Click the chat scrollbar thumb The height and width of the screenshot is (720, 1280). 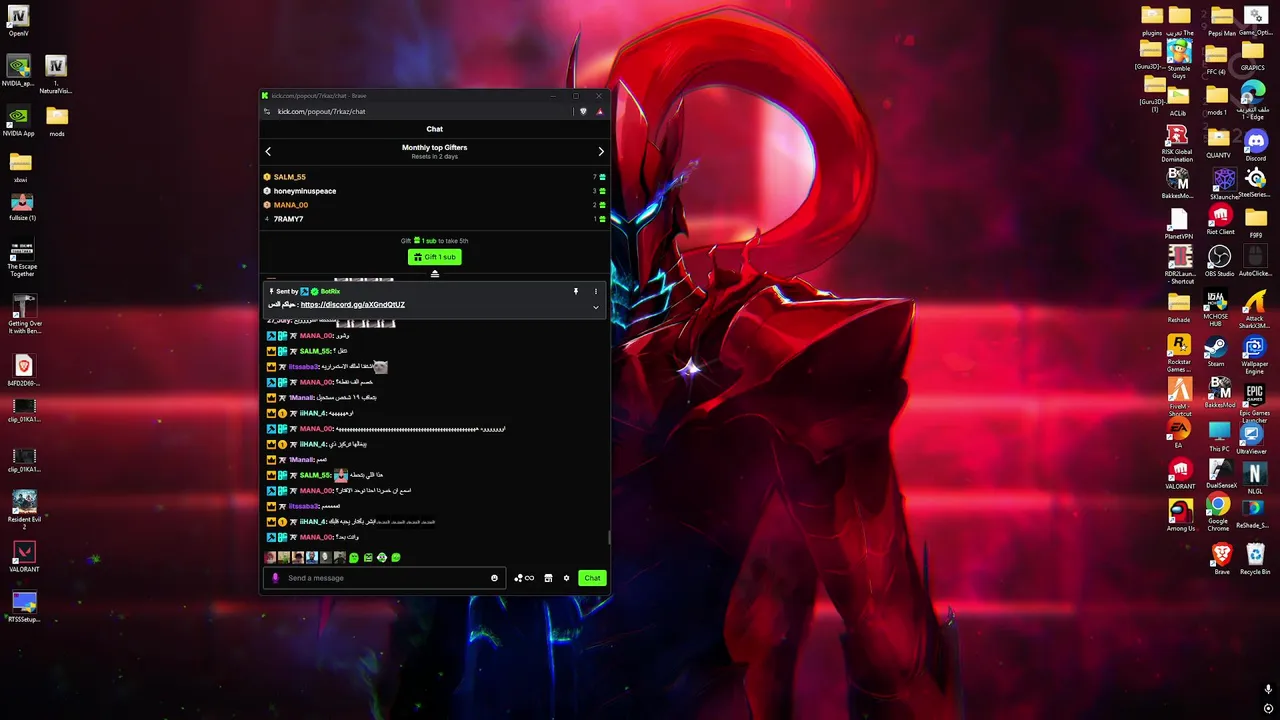tap(609, 538)
